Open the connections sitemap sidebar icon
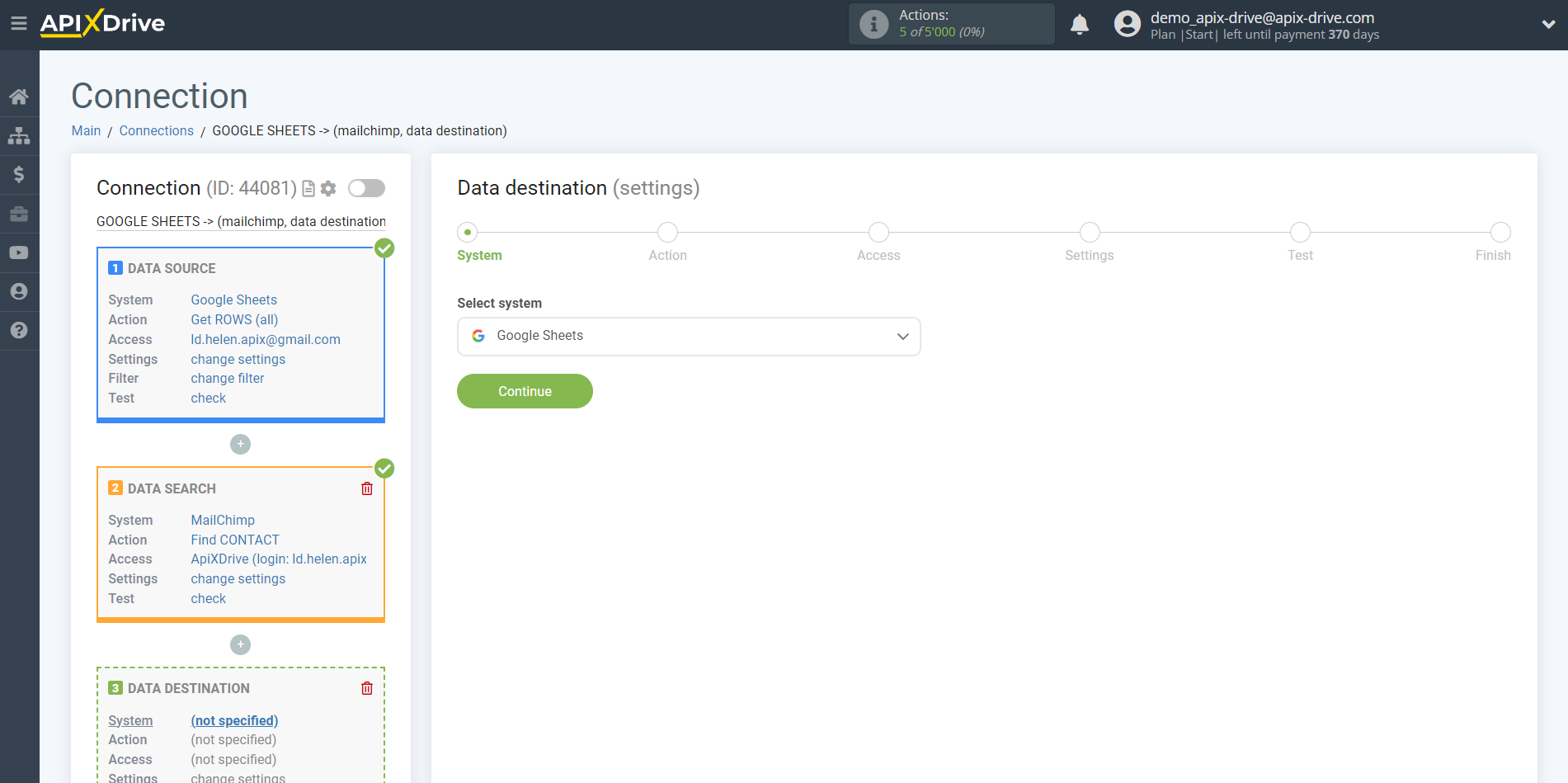1568x783 pixels. click(x=19, y=135)
